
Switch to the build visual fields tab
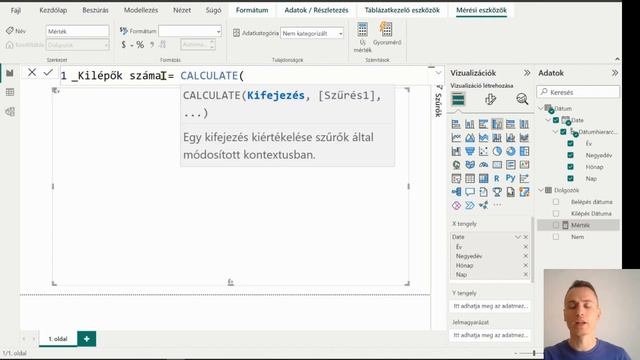coord(458,99)
